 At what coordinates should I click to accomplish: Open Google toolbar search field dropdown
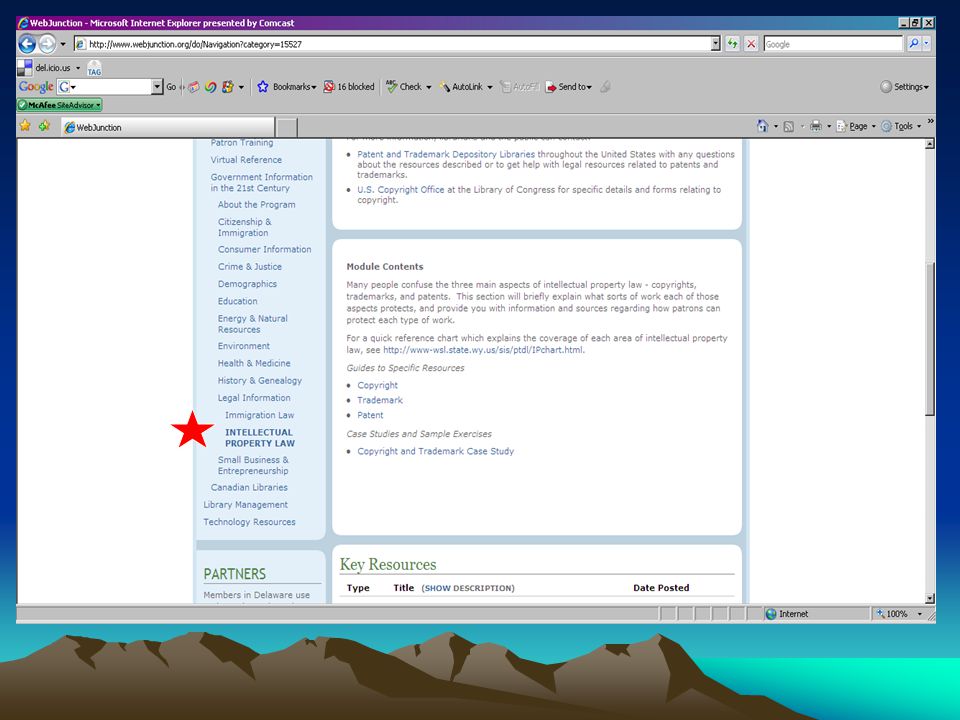157,87
